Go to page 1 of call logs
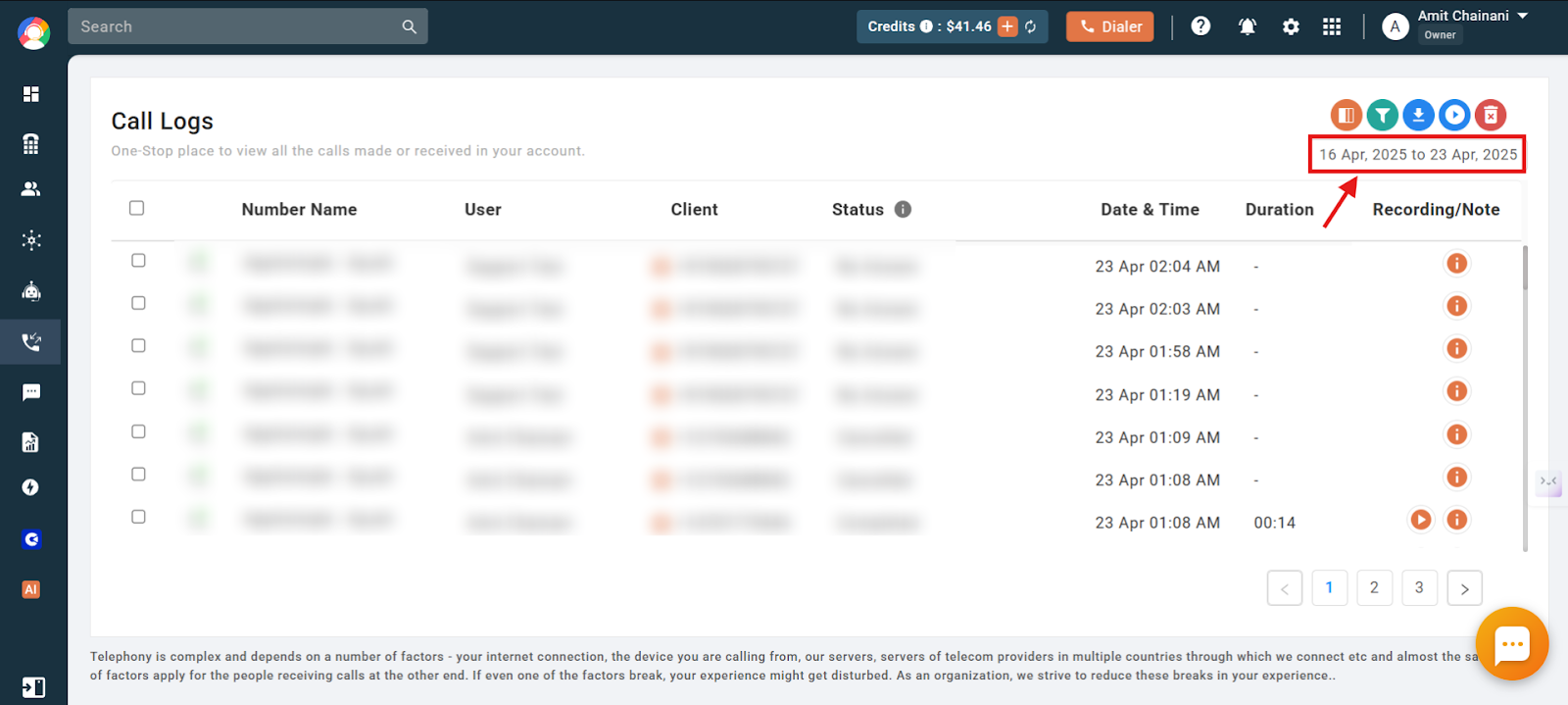The width and height of the screenshot is (1568, 705). click(1329, 587)
